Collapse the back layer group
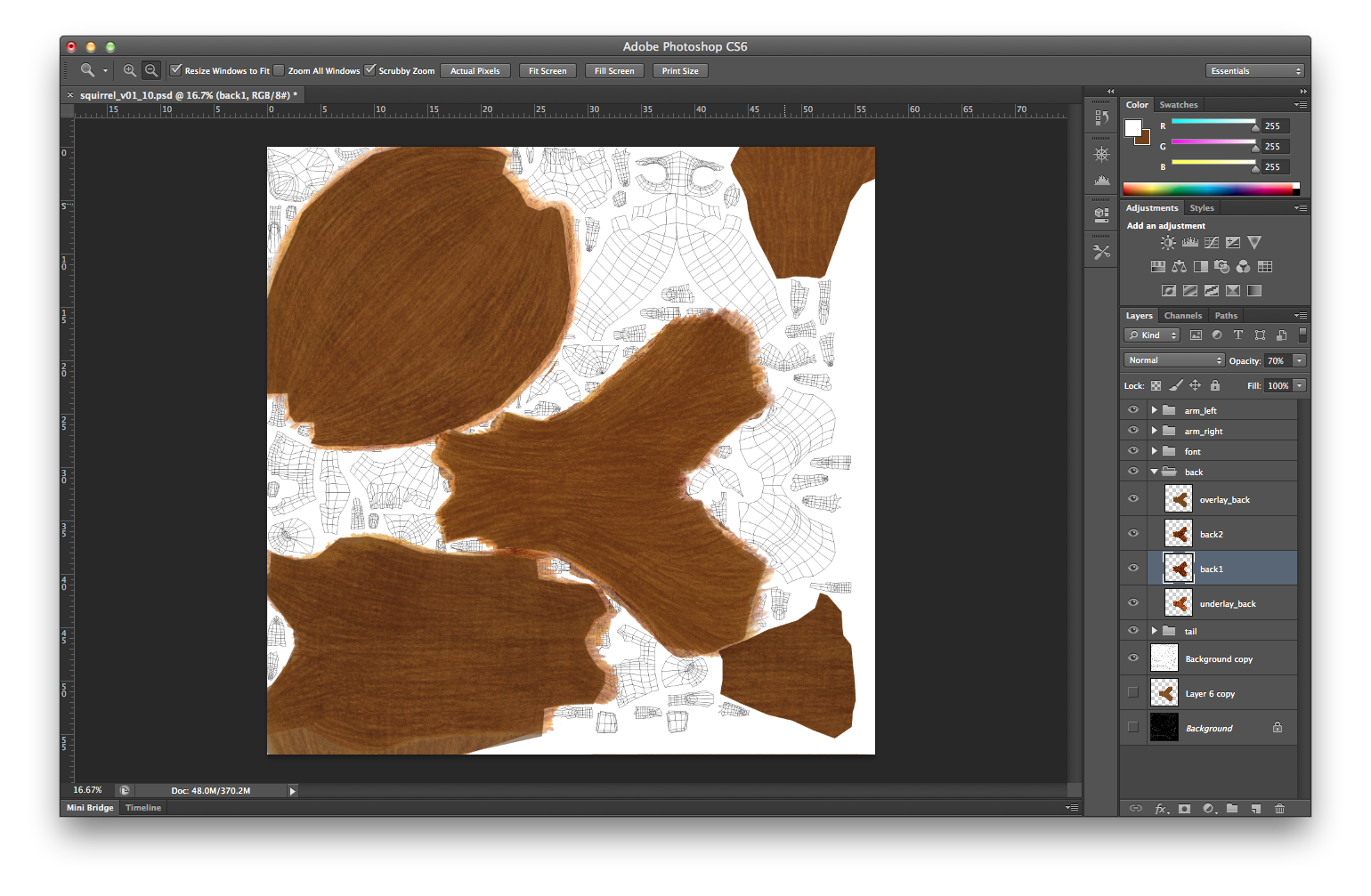 click(x=1155, y=472)
